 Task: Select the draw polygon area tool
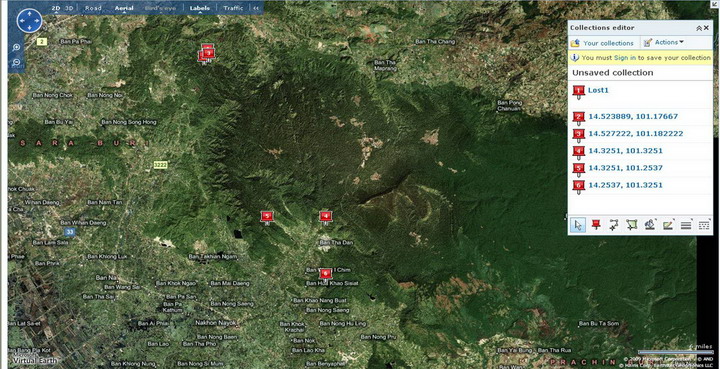point(632,225)
